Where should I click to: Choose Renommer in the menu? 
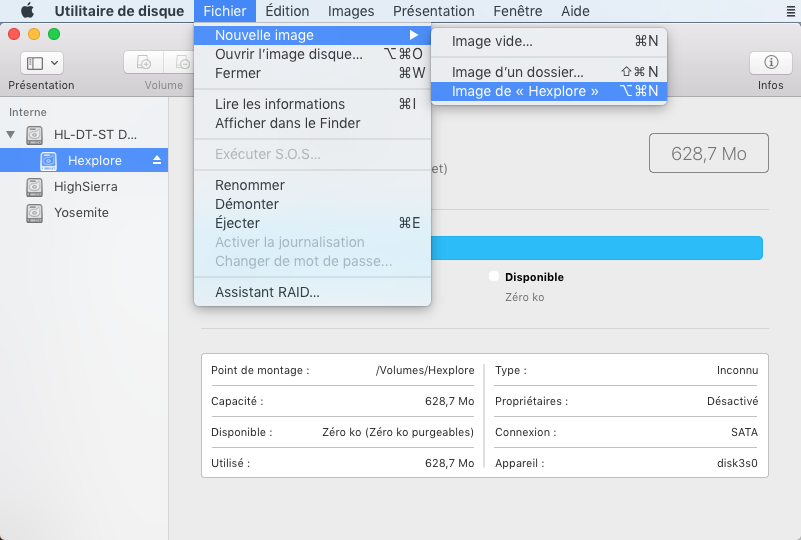pos(312,185)
